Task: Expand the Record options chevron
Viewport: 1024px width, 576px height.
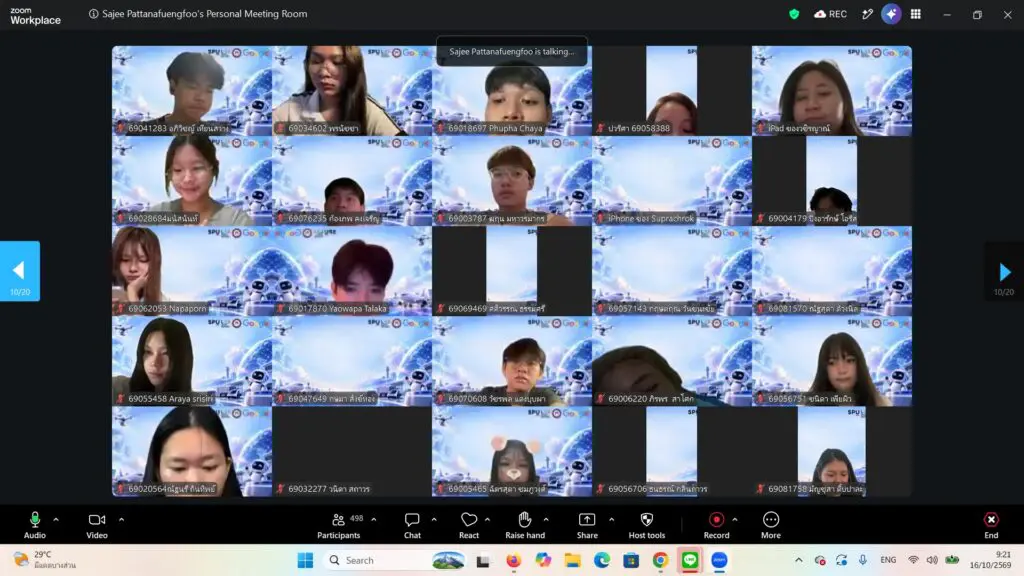Action: 735,520
